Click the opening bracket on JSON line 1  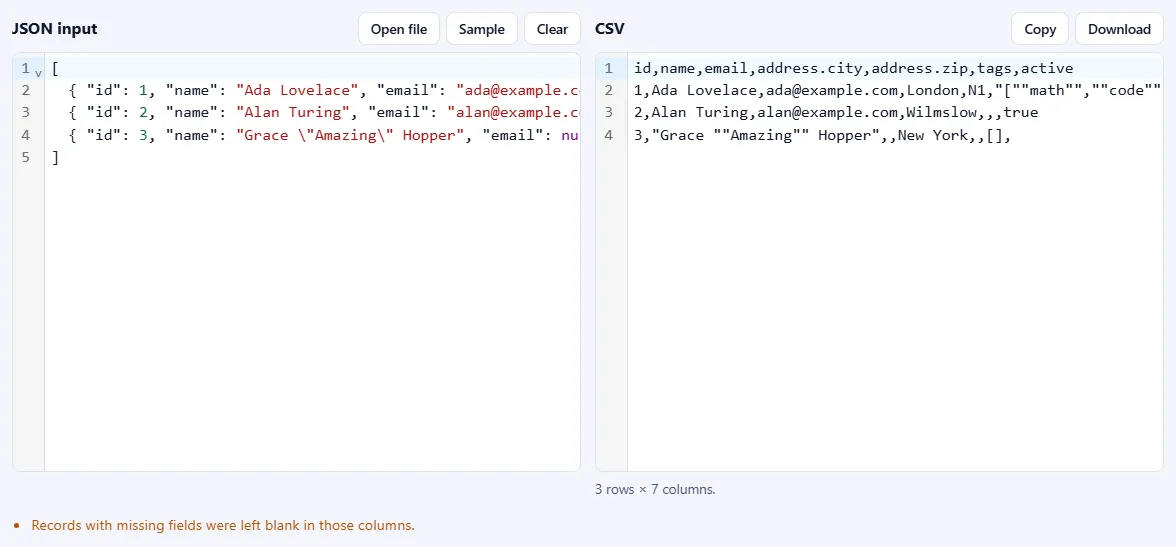[x=56, y=68]
